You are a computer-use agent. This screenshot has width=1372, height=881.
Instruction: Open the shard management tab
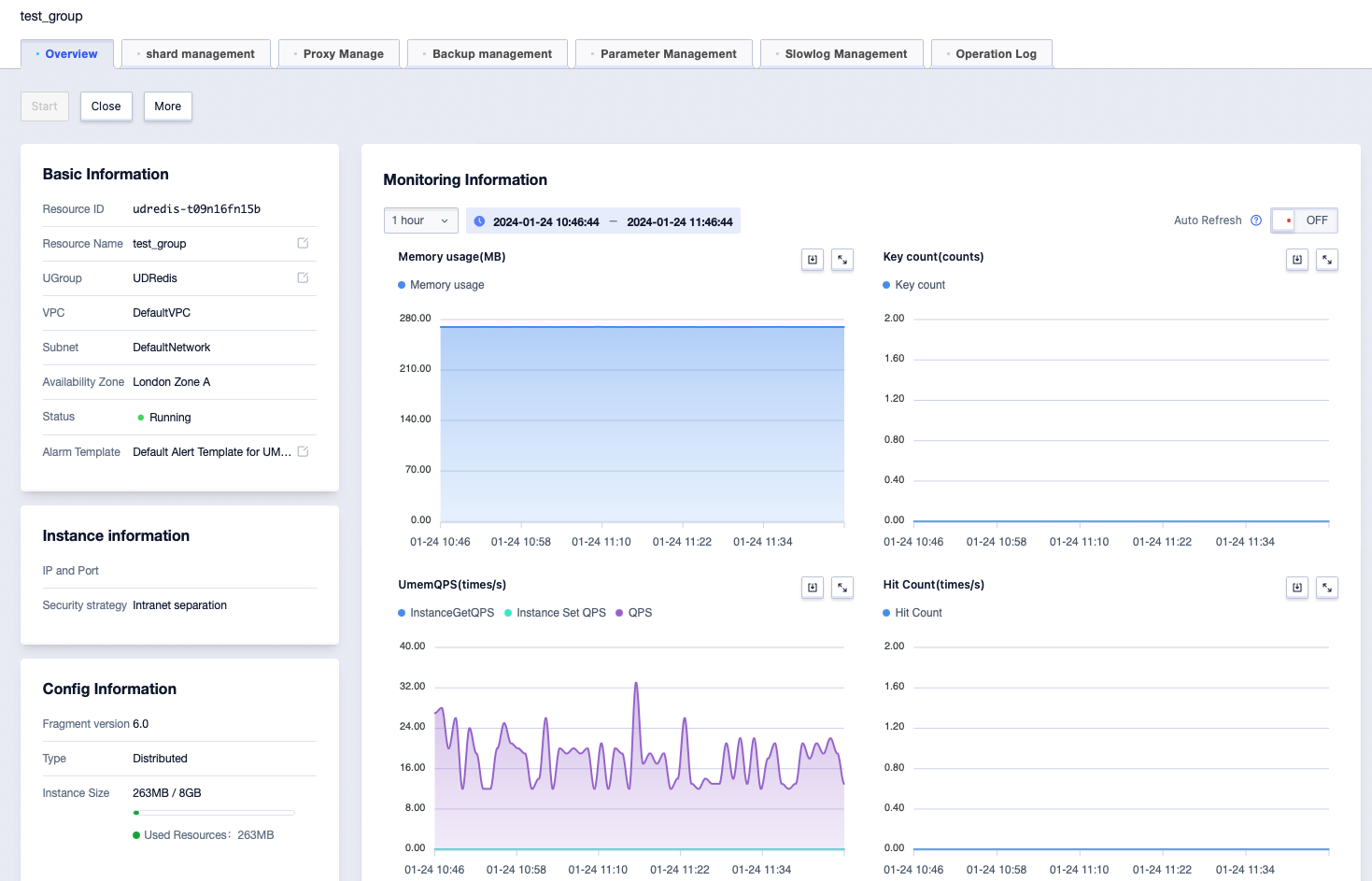click(x=196, y=54)
